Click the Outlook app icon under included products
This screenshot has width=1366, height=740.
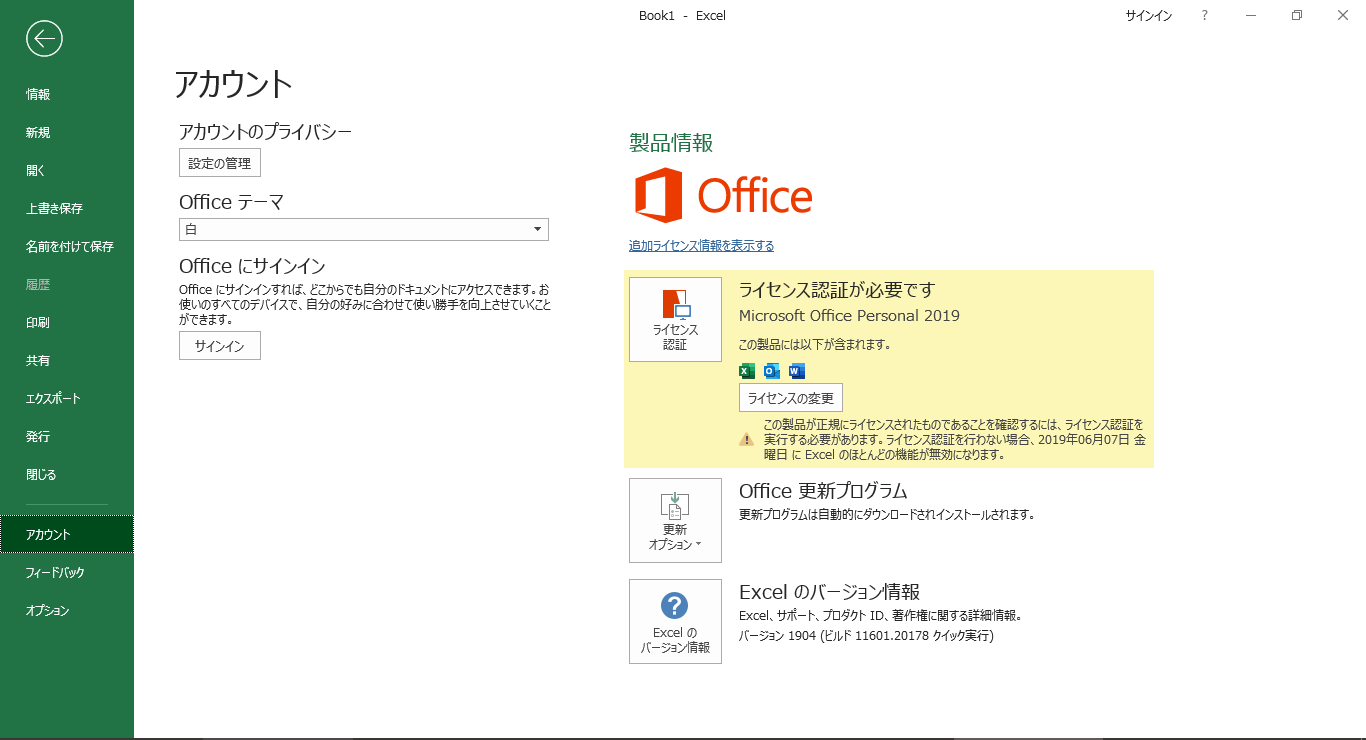point(771,371)
